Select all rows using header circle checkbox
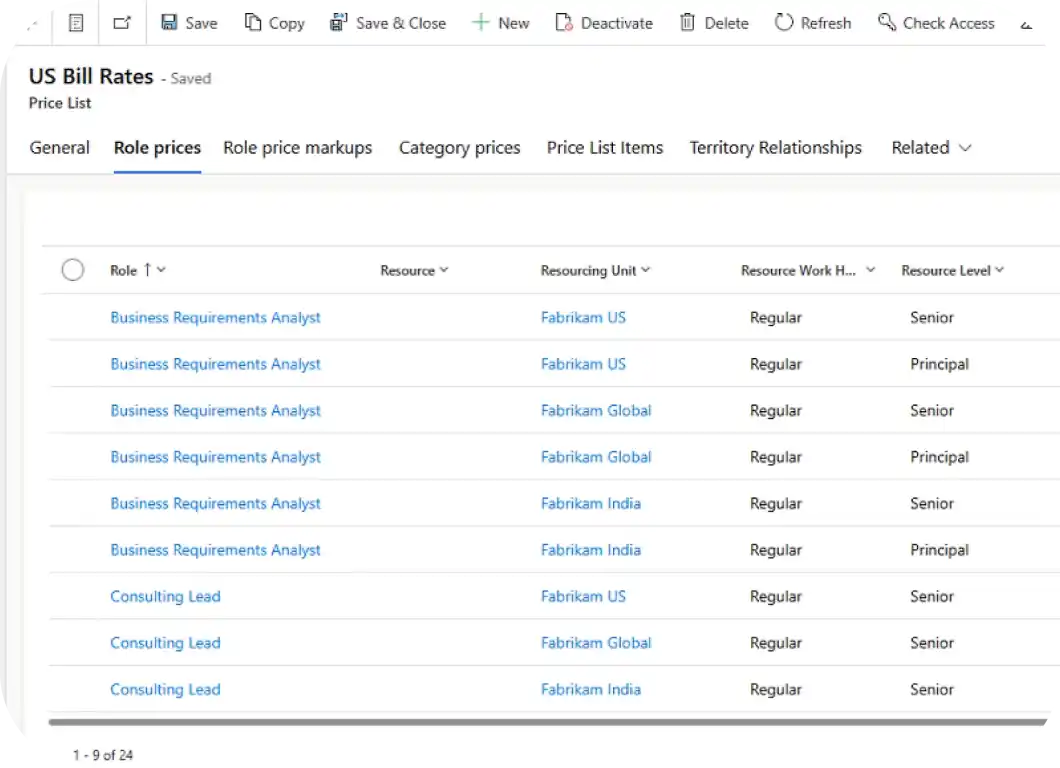 [x=72, y=270]
